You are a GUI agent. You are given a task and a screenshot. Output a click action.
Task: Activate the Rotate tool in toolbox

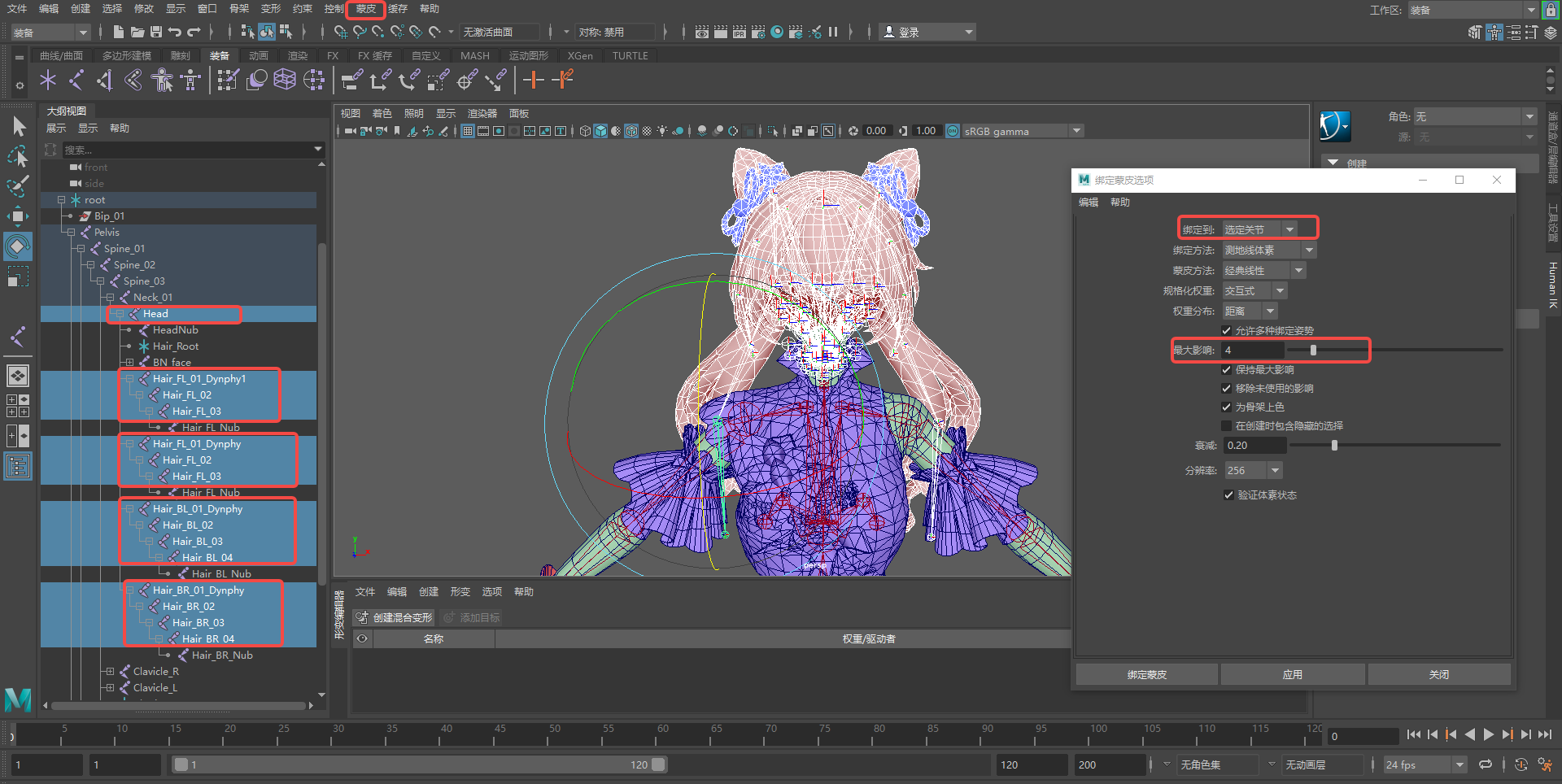pyautogui.click(x=18, y=246)
